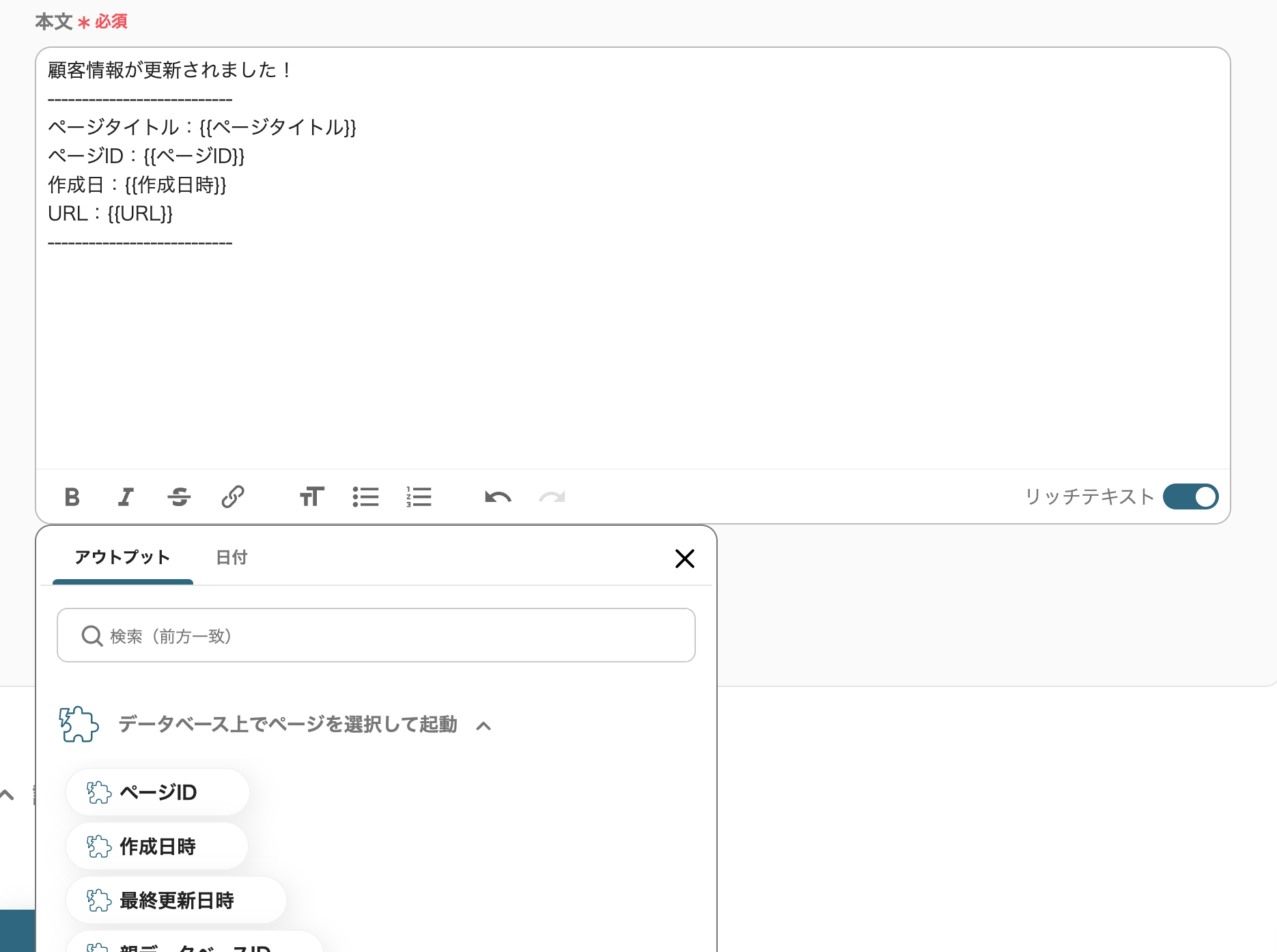Click the ページID：{{ページID}} line

146,156
